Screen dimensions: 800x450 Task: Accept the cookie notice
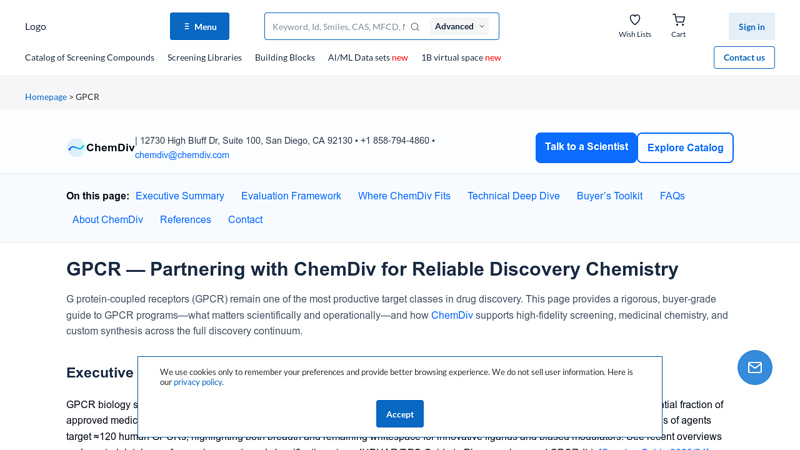pos(400,414)
